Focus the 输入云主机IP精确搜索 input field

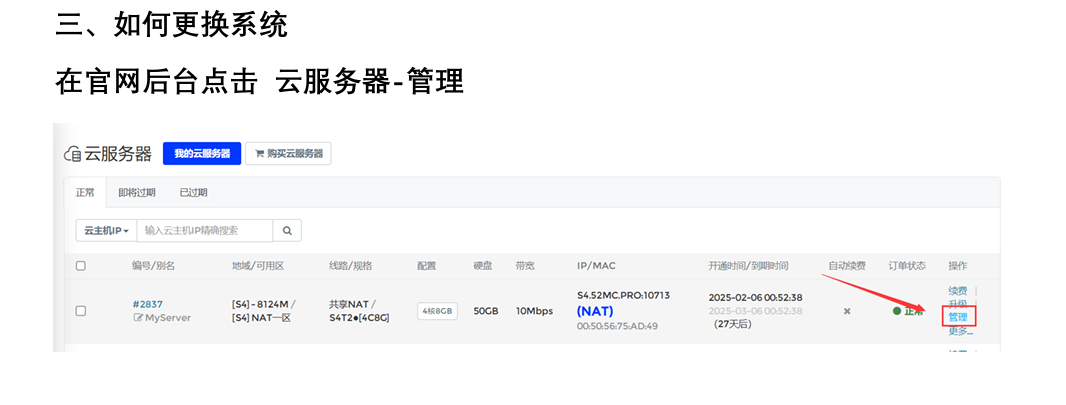(x=205, y=230)
